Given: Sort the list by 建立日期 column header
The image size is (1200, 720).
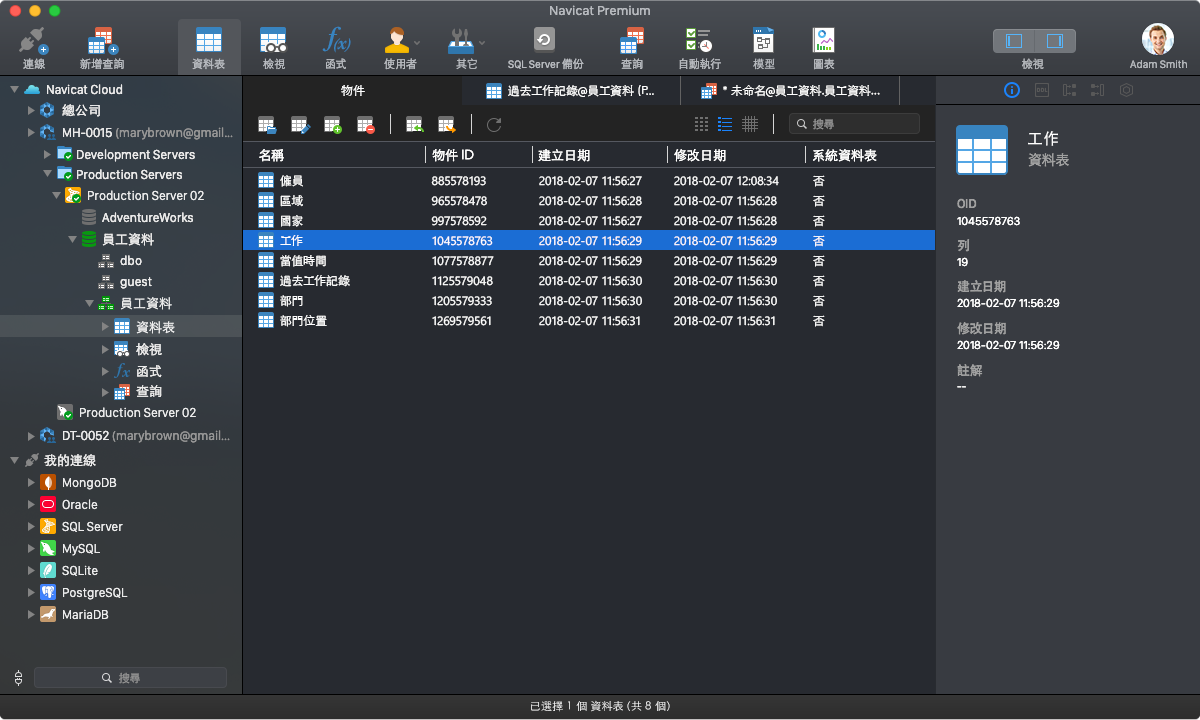Looking at the screenshot, I should 599,155.
